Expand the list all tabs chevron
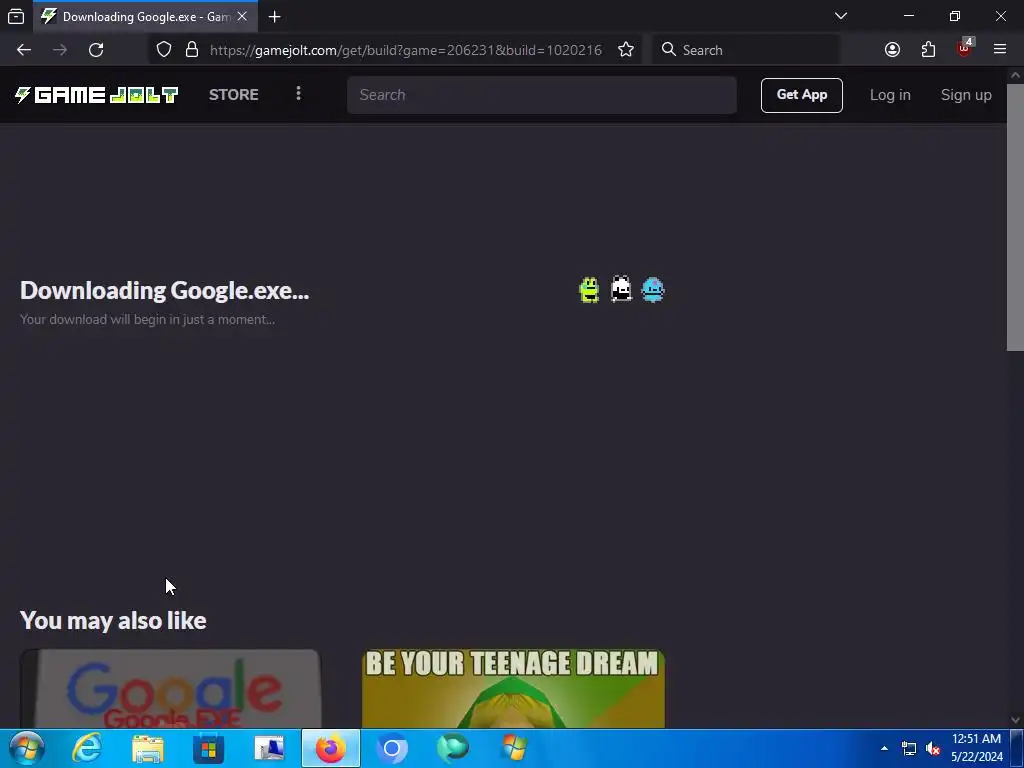 (x=841, y=16)
